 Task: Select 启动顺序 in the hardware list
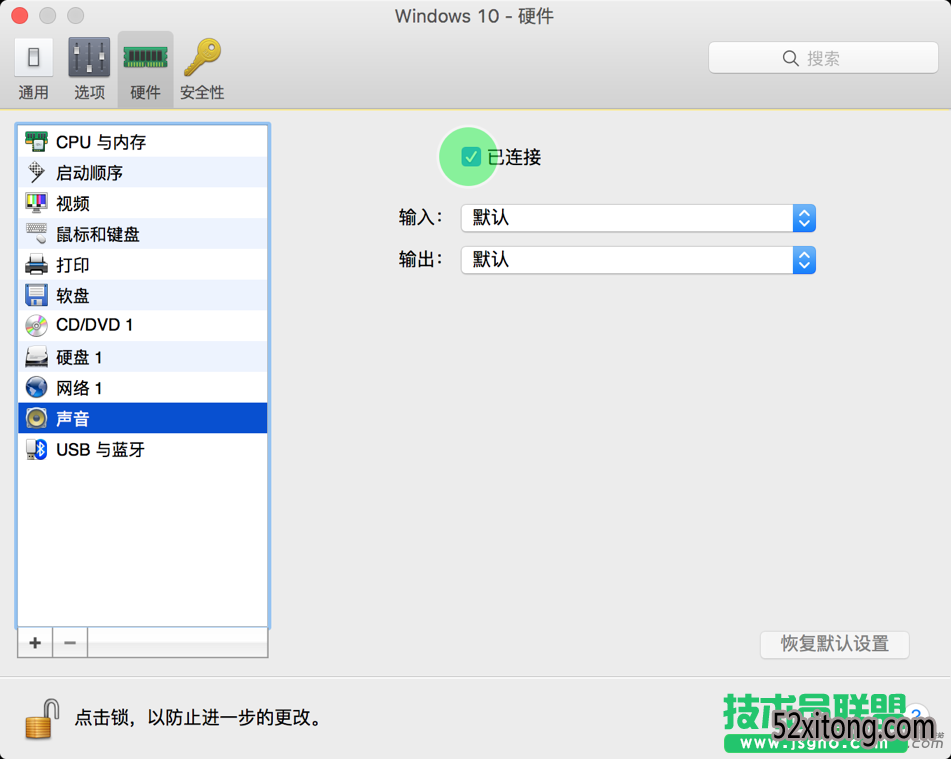pos(143,172)
